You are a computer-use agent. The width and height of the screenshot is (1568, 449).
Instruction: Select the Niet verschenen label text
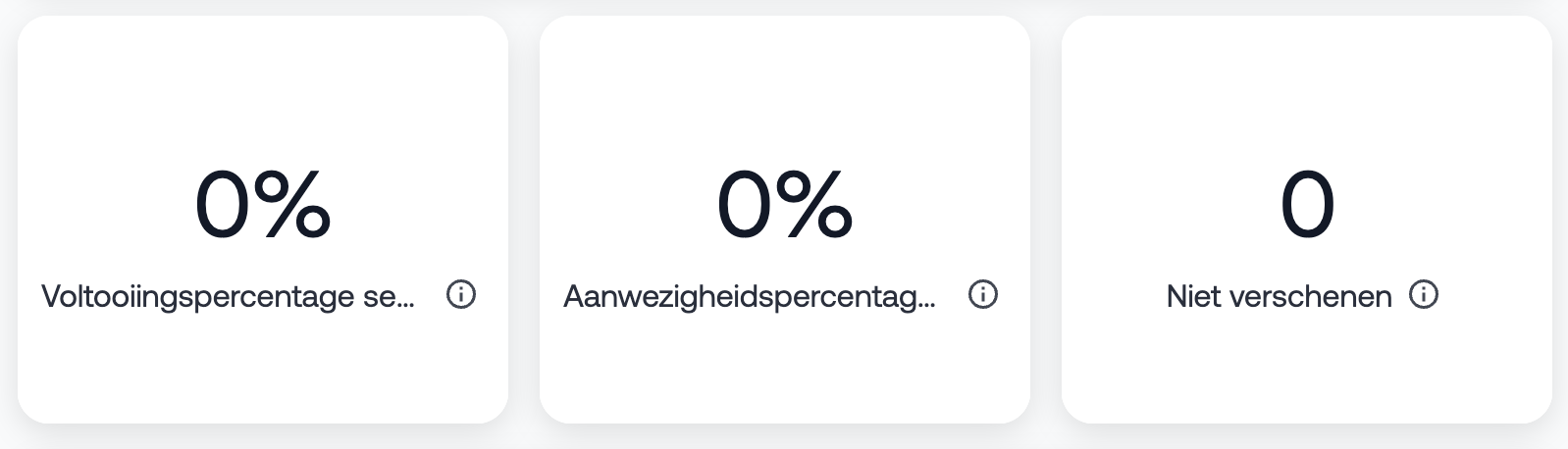point(1279,296)
